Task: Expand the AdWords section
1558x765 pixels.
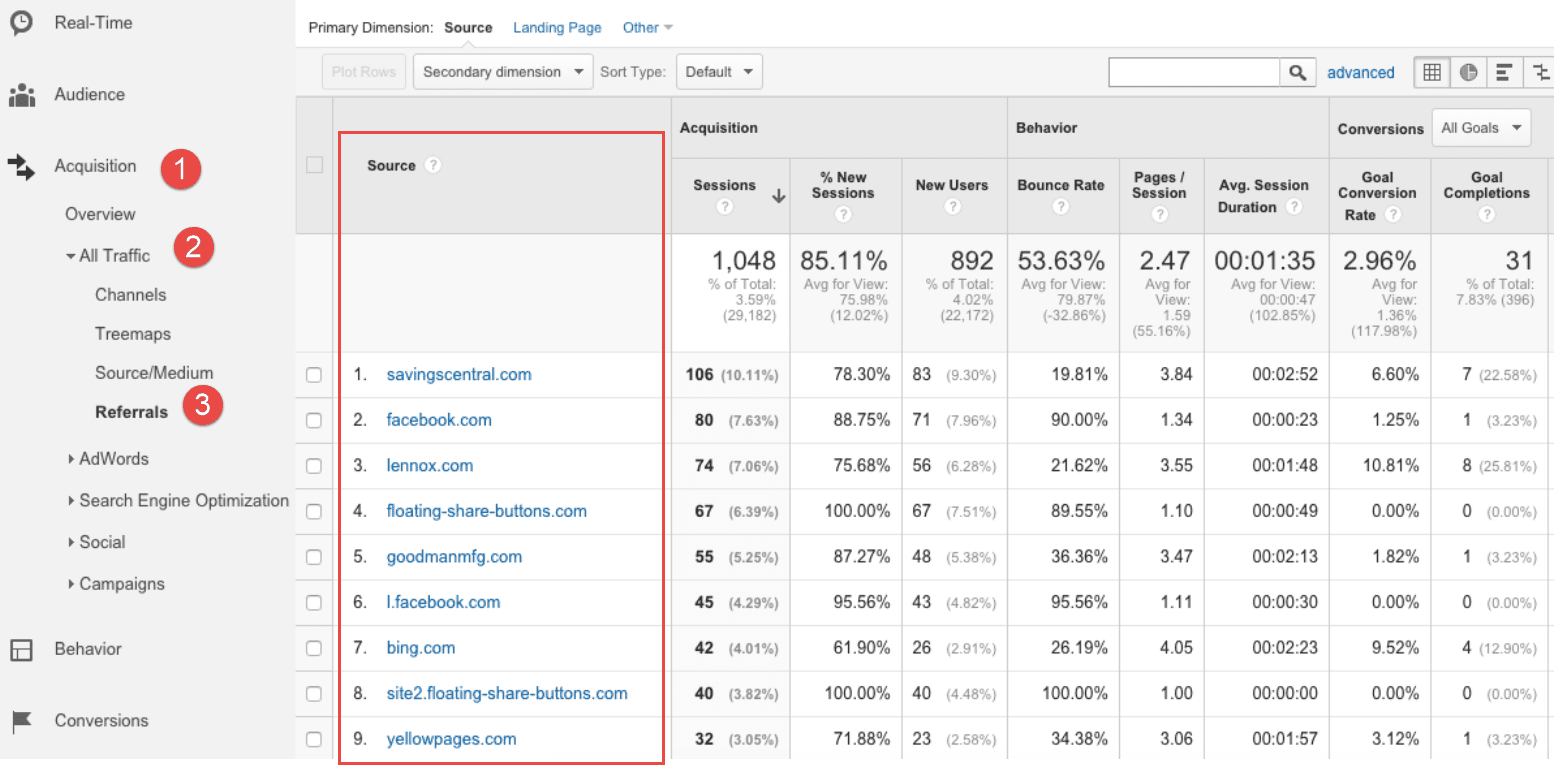Action: [x=108, y=459]
